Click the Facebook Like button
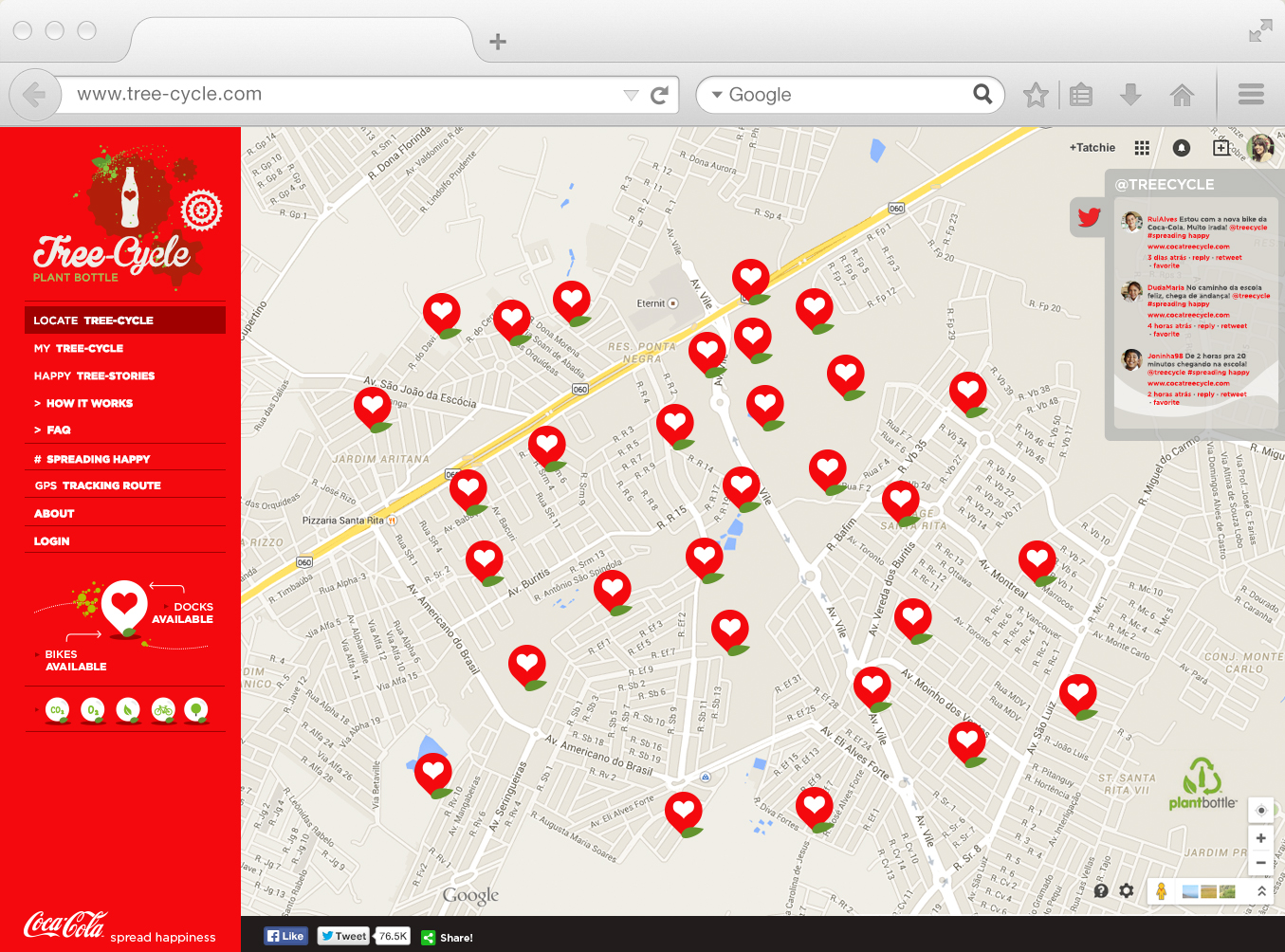1285x952 pixels. pyautogui.click(x=286, y=936)
